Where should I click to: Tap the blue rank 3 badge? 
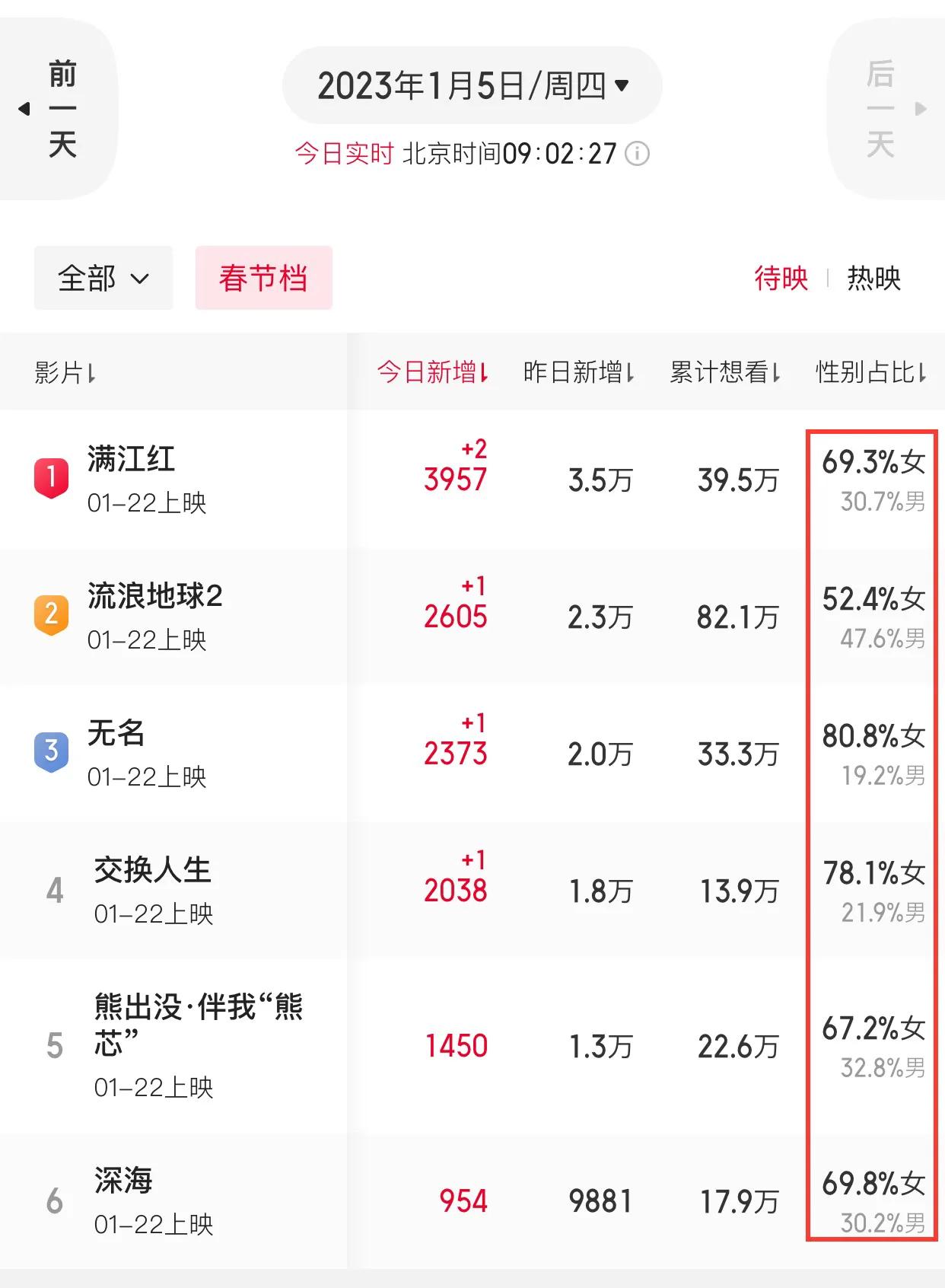click(51, 752)
